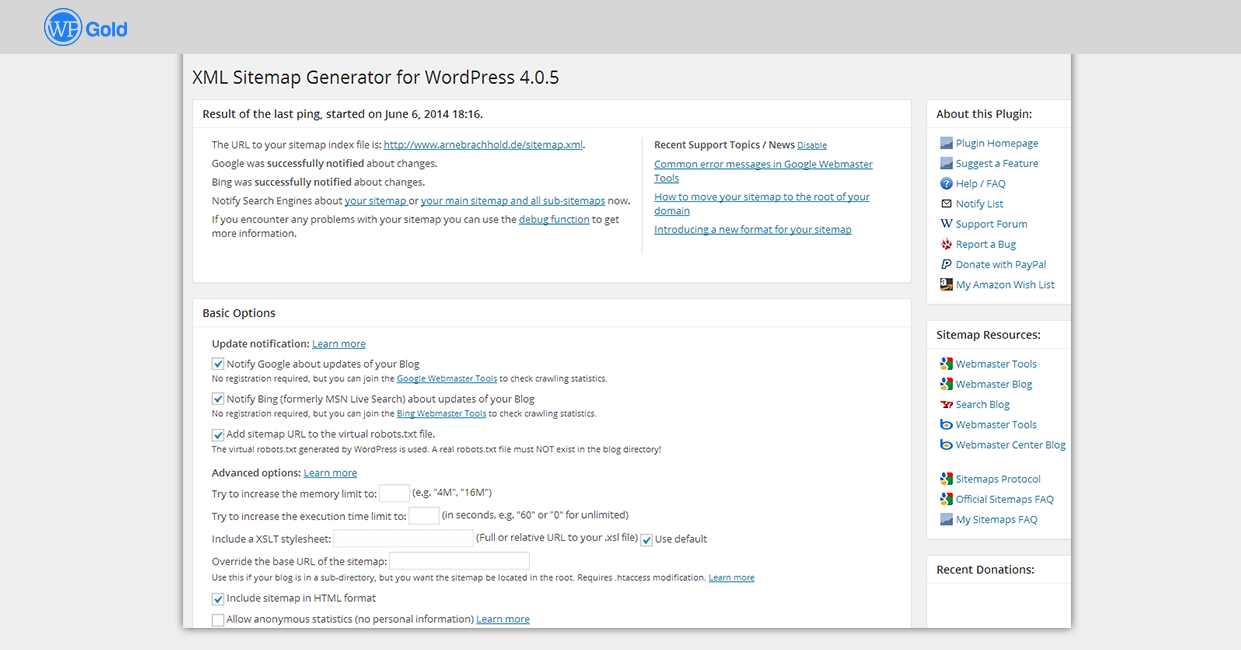Disable Recent Support Topics news

point(811,146)
